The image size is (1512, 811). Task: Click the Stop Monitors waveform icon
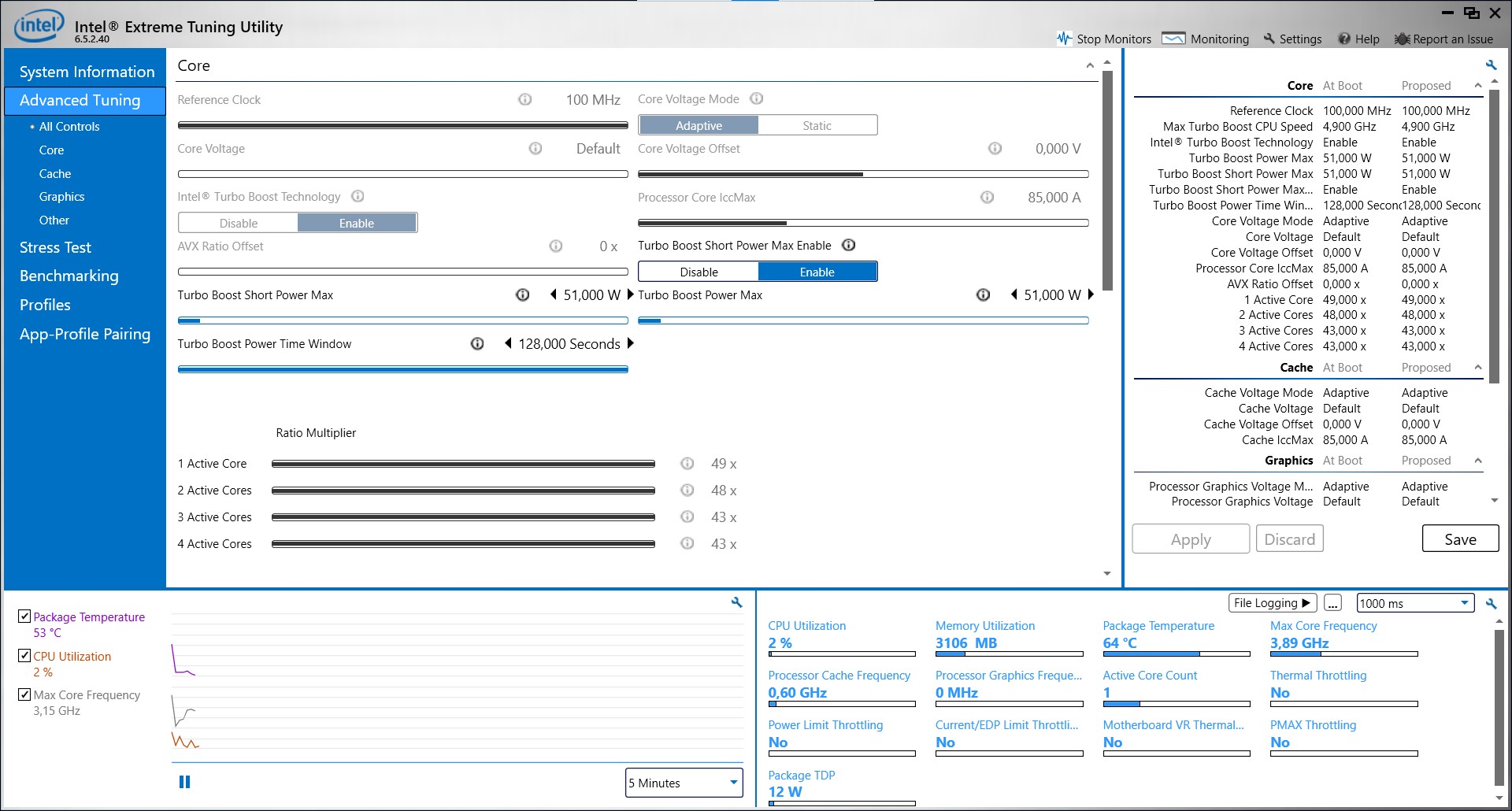pyautogui.click(x=1064, y=39)
